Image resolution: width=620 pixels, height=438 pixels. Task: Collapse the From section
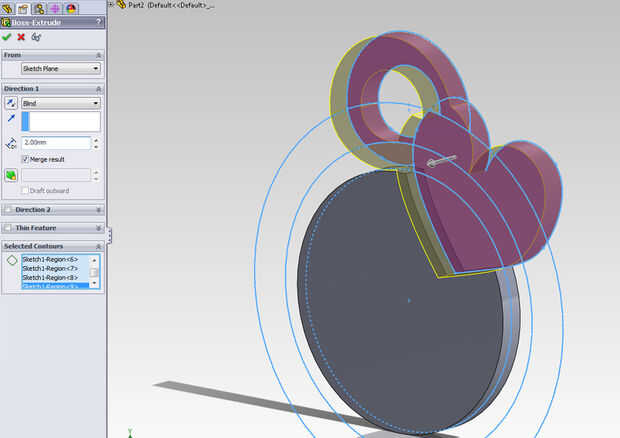coord(98,55)
